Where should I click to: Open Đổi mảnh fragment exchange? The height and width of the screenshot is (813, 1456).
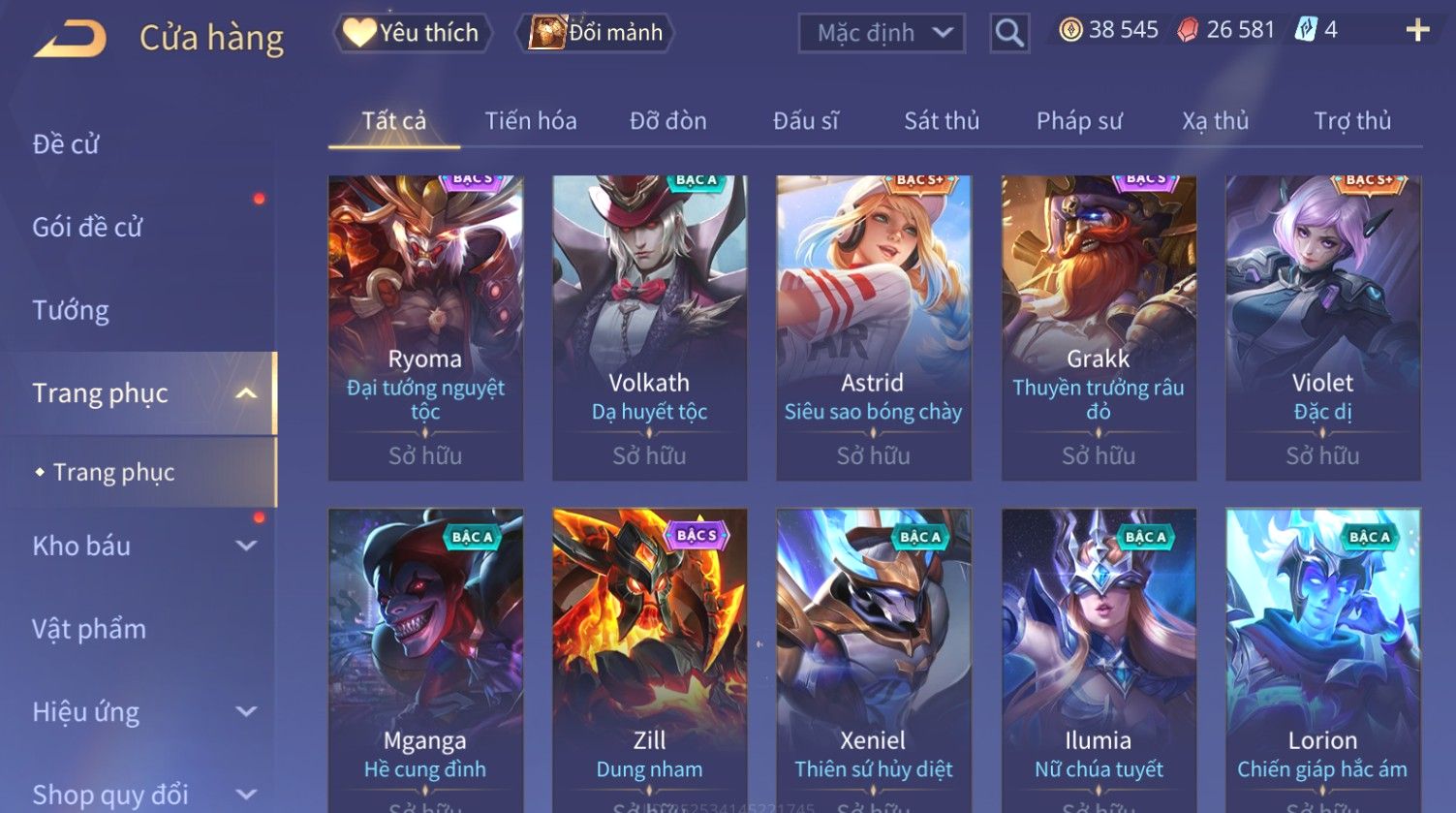(597, 33)
